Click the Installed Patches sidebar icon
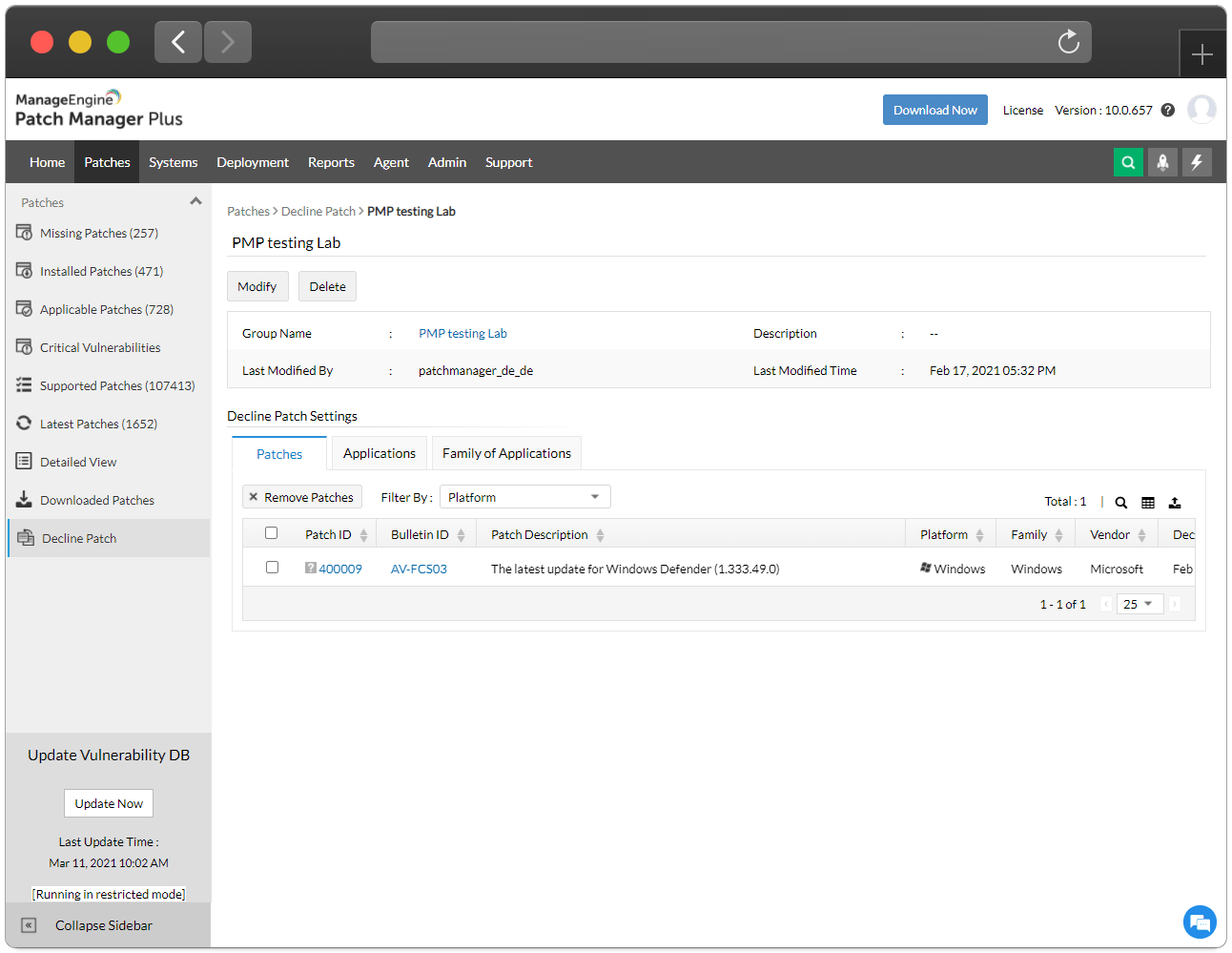Screen dimensions: 1232x953 (25, 270)
